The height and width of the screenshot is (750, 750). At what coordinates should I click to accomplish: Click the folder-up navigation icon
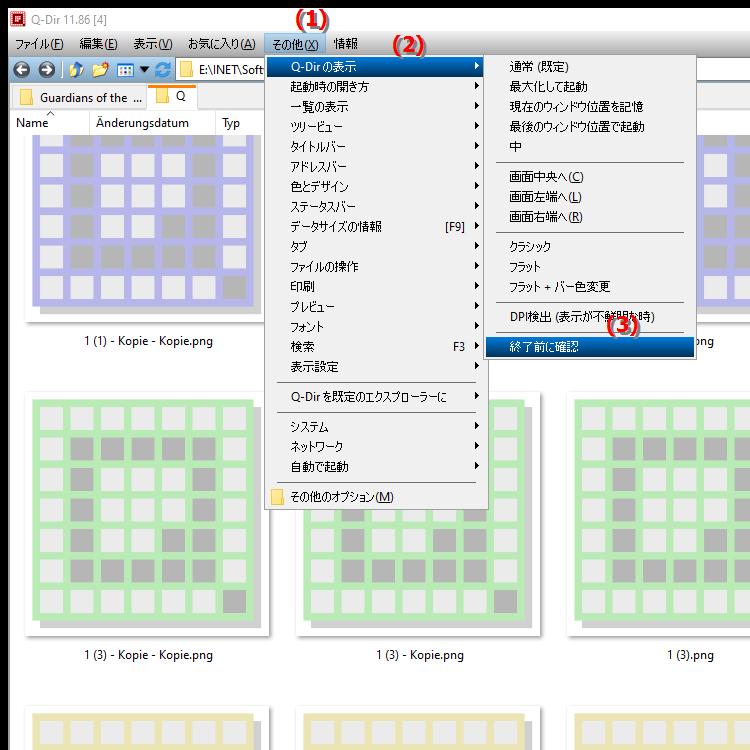point(77,70)
